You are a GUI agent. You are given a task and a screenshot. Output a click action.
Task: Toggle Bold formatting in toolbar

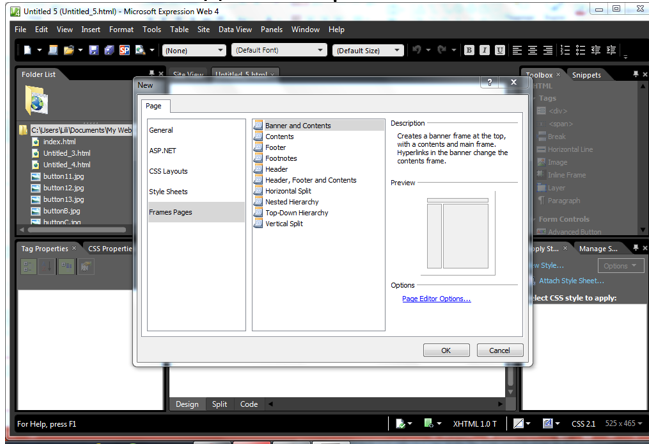click(469, 50)
